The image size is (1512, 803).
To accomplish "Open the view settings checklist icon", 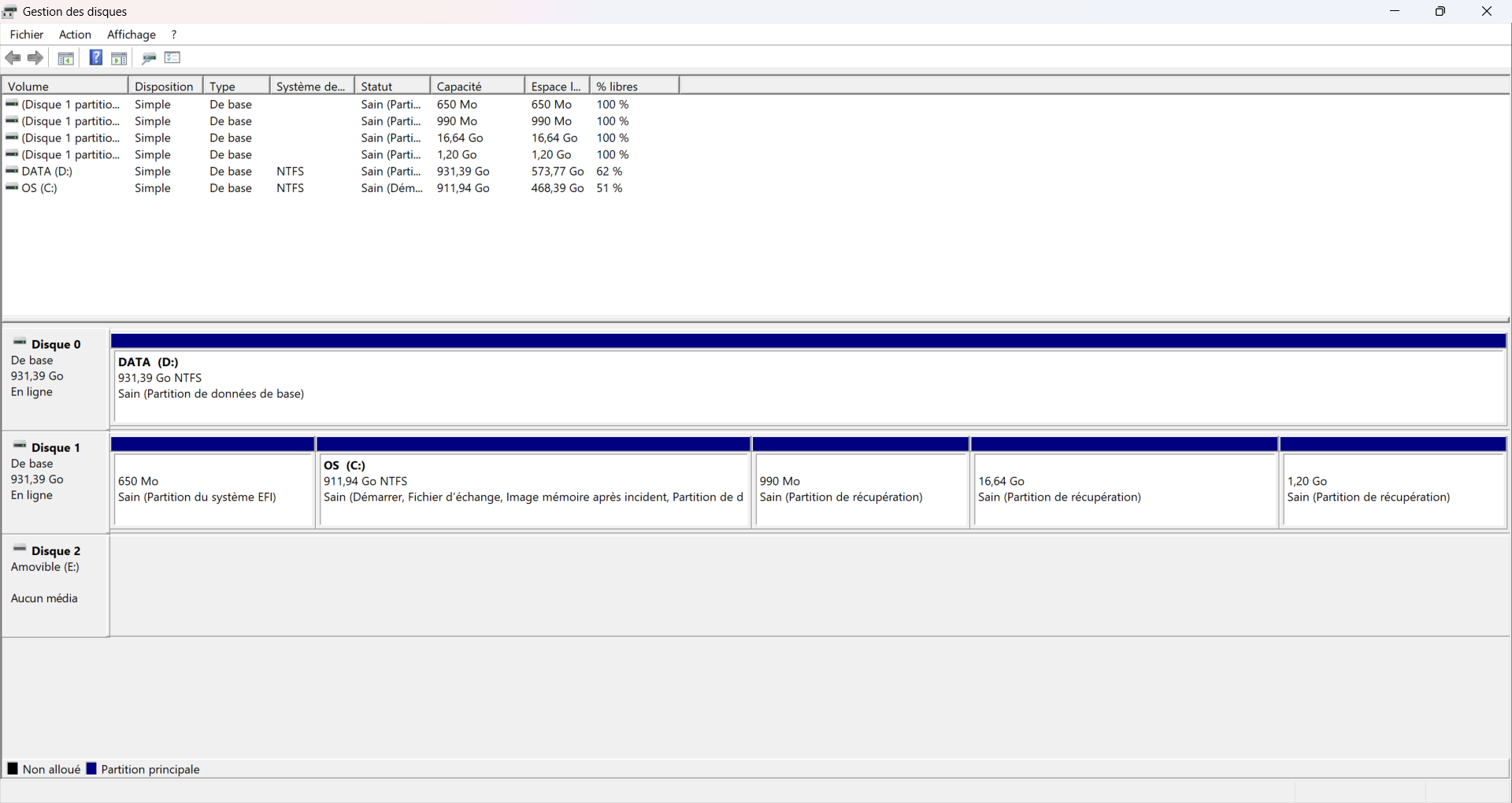I will [x=172, y=57].
